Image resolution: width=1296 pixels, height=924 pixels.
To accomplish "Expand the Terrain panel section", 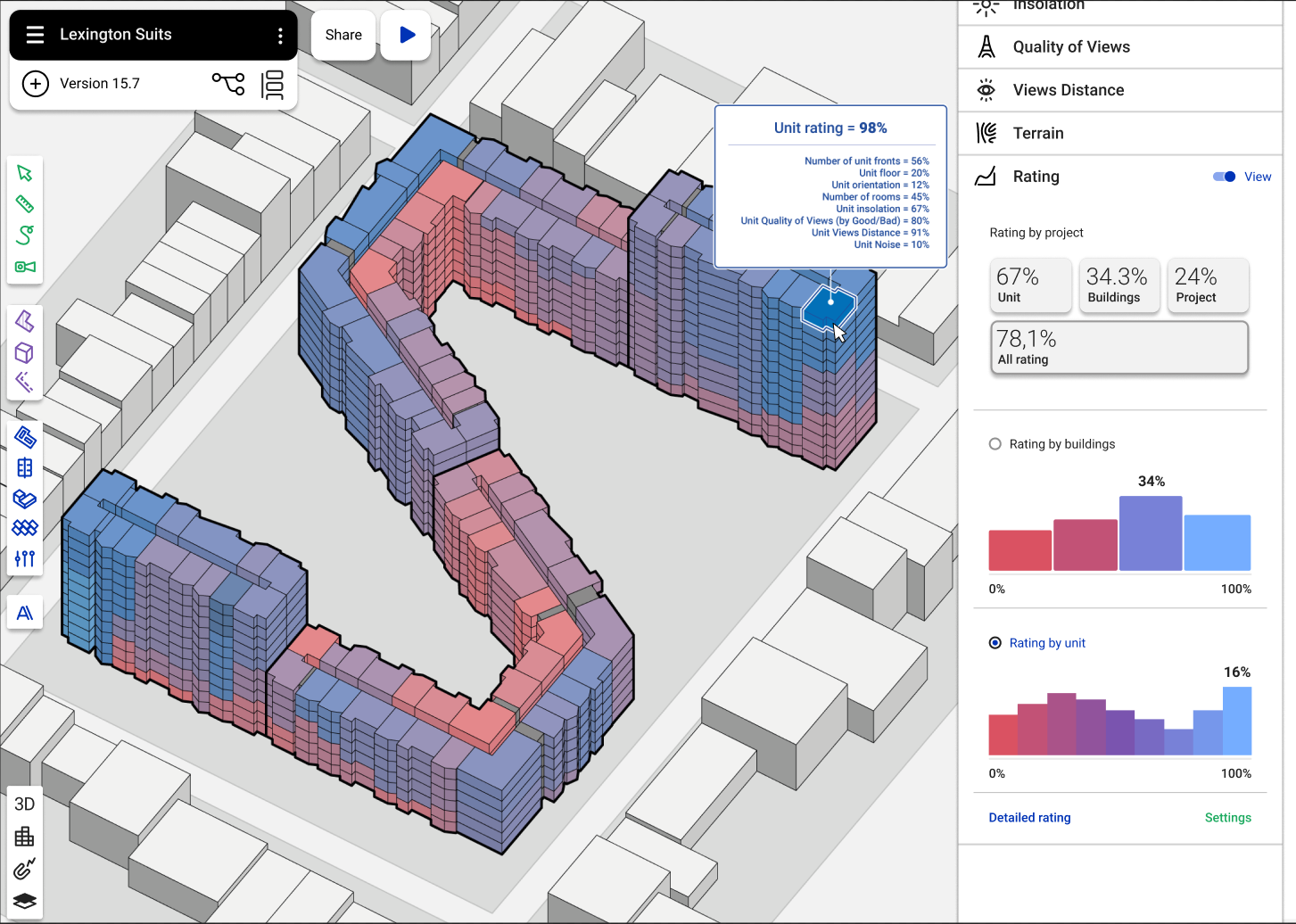I will 1038,134.
